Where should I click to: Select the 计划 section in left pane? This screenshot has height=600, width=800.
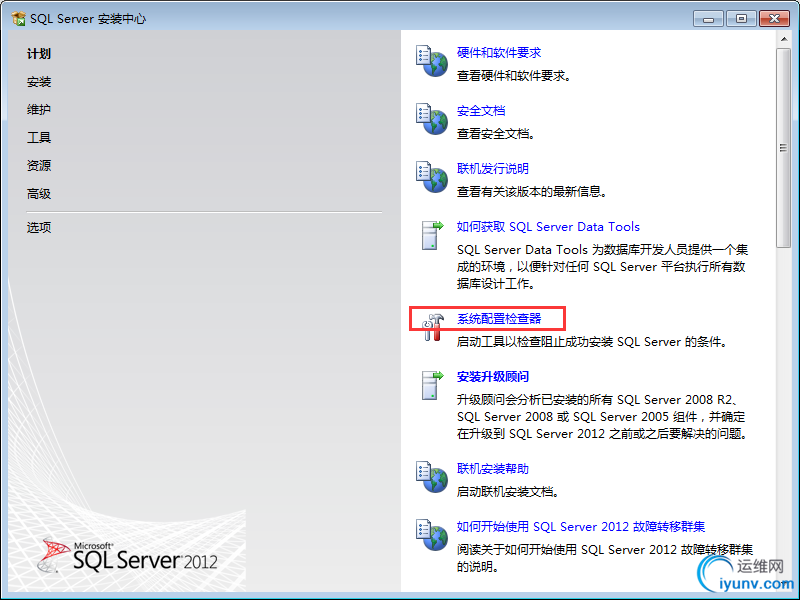pyautogui.click(x=39, y=54)
